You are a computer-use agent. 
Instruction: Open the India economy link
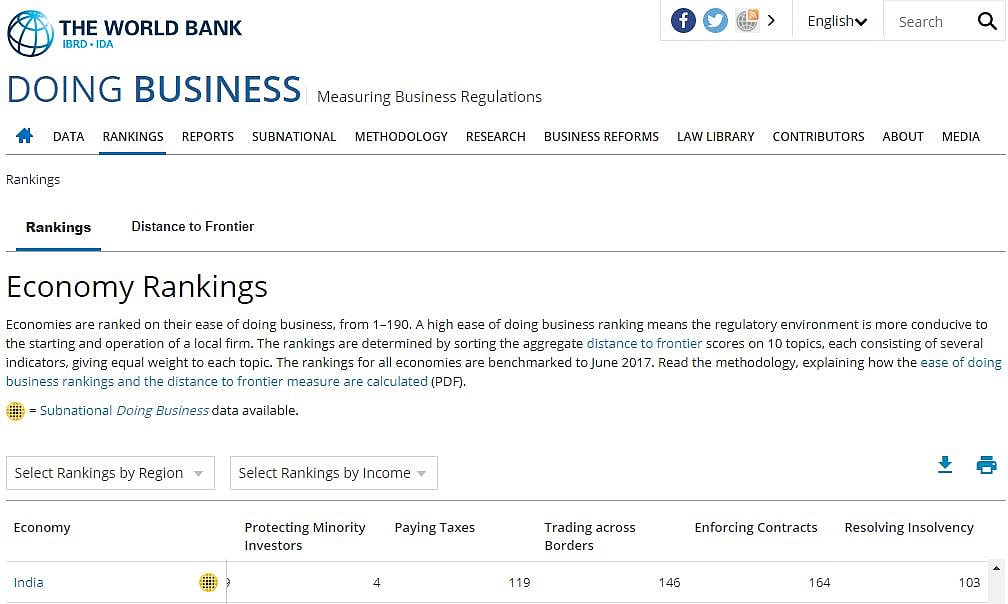[x=29, y=582]
